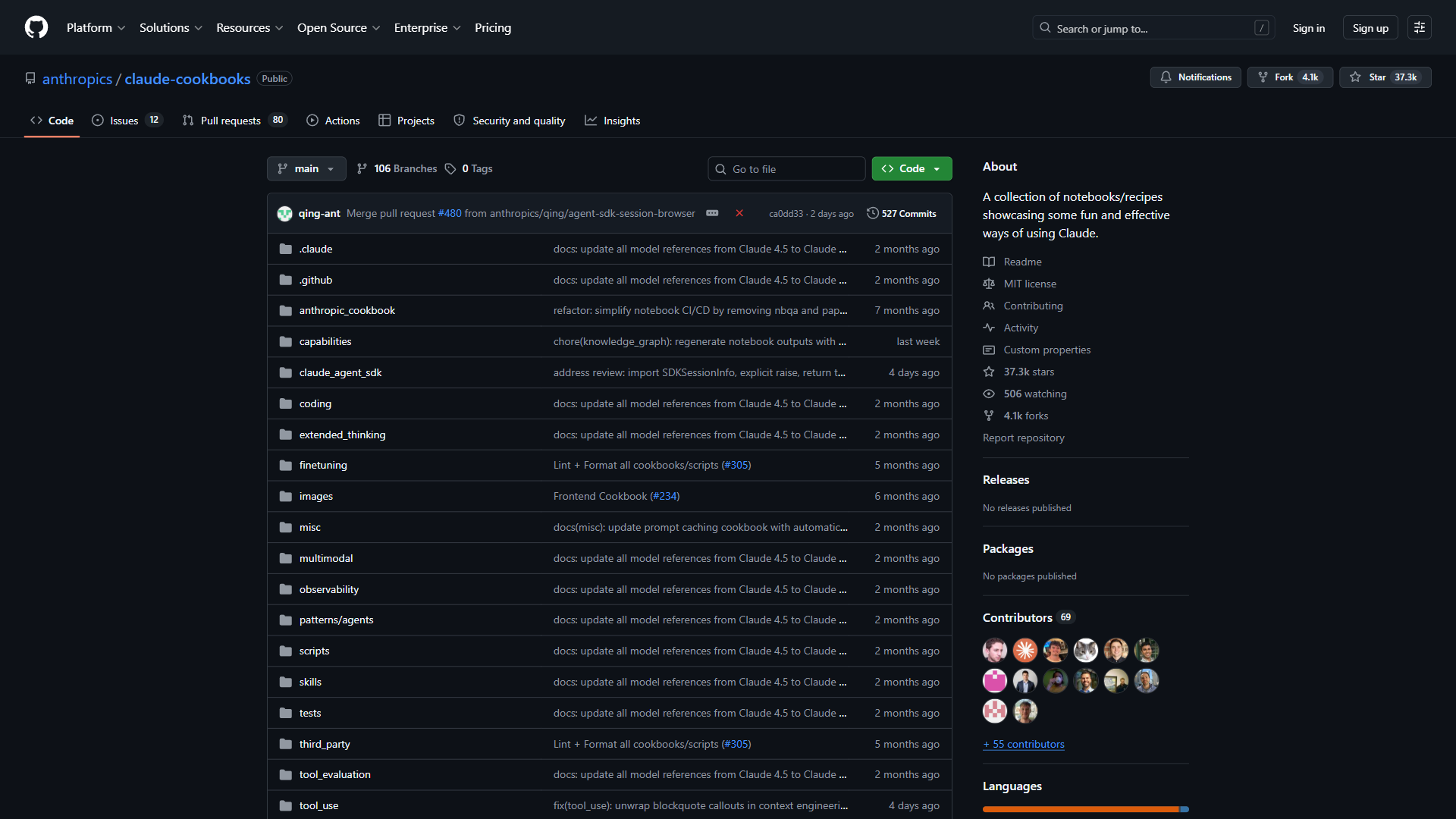Screen dimensions: 1456x819
Task: Open the MIT license scale icon
Action: point(989,284)
